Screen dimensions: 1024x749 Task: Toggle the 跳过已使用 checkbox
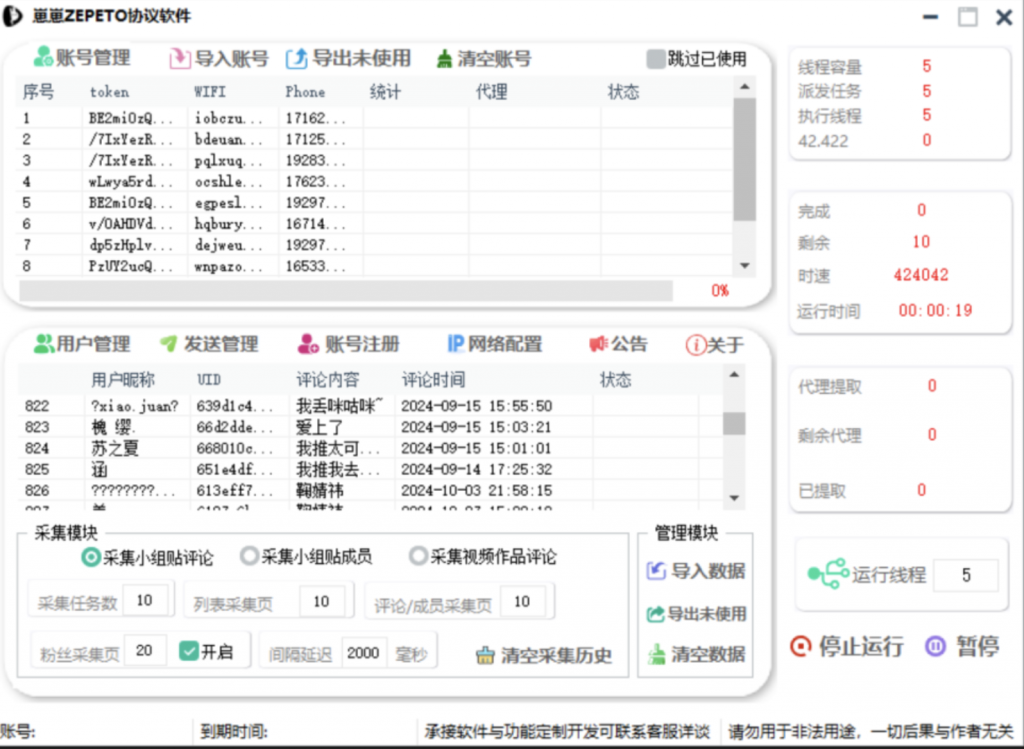click(x=655, y=59)
